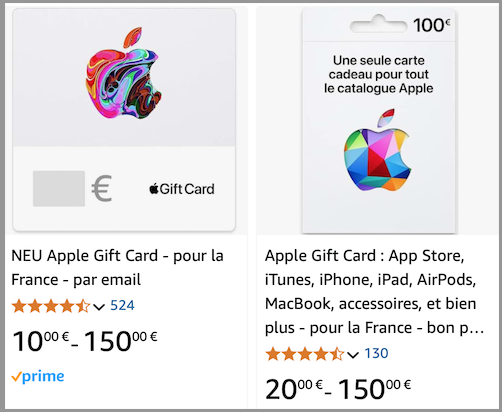Open the email gift card product image
This screenshot has width=502, height=412.
click(x=124, y=120)
